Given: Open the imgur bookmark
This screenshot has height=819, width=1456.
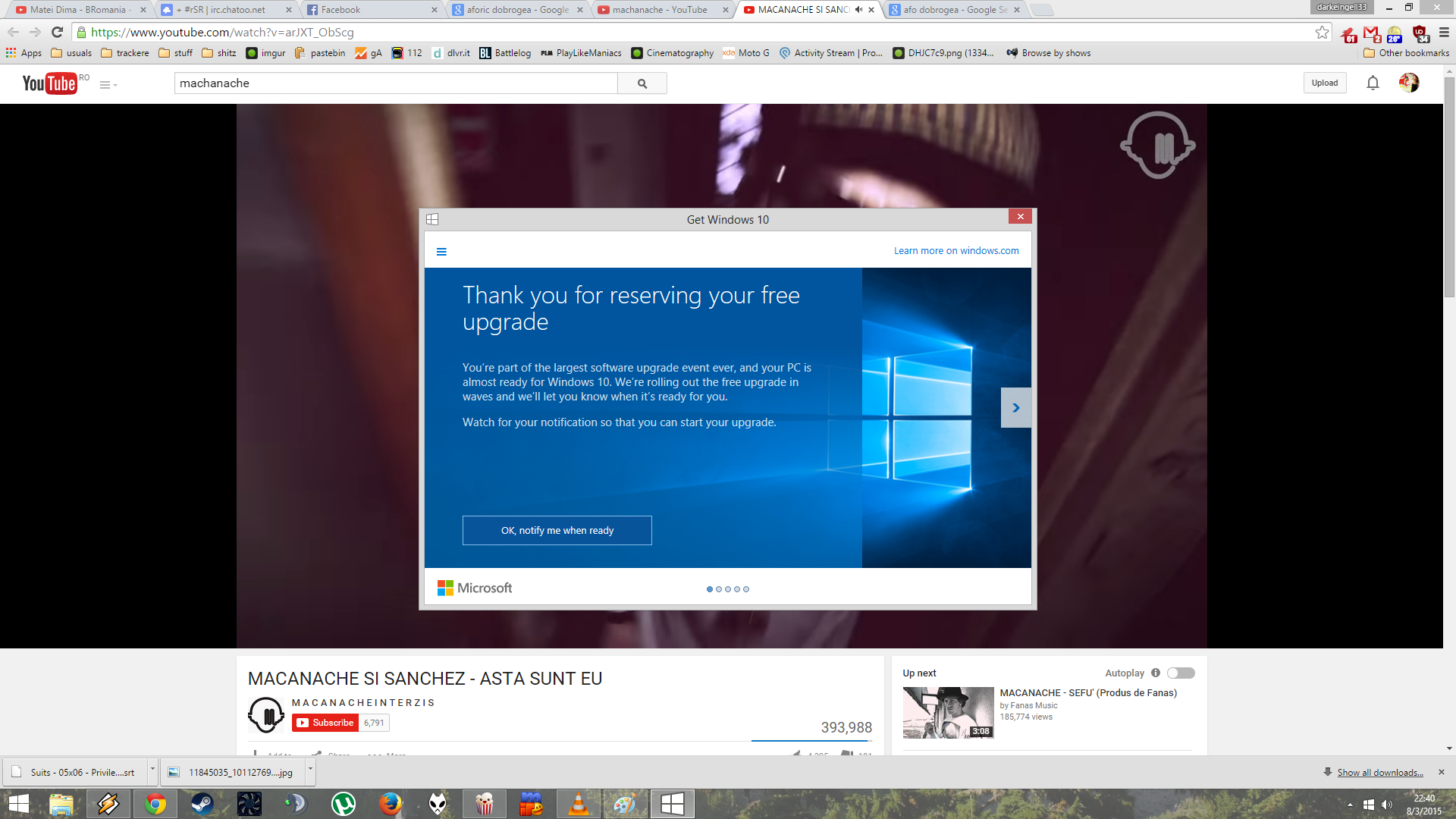Looking at the screenshot, I should (x=265, y=53).
